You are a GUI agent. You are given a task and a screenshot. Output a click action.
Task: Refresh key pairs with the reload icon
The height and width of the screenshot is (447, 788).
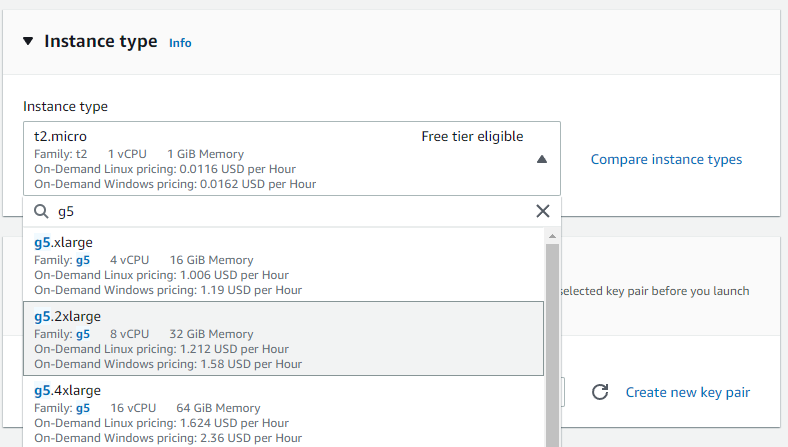point(600,392)
